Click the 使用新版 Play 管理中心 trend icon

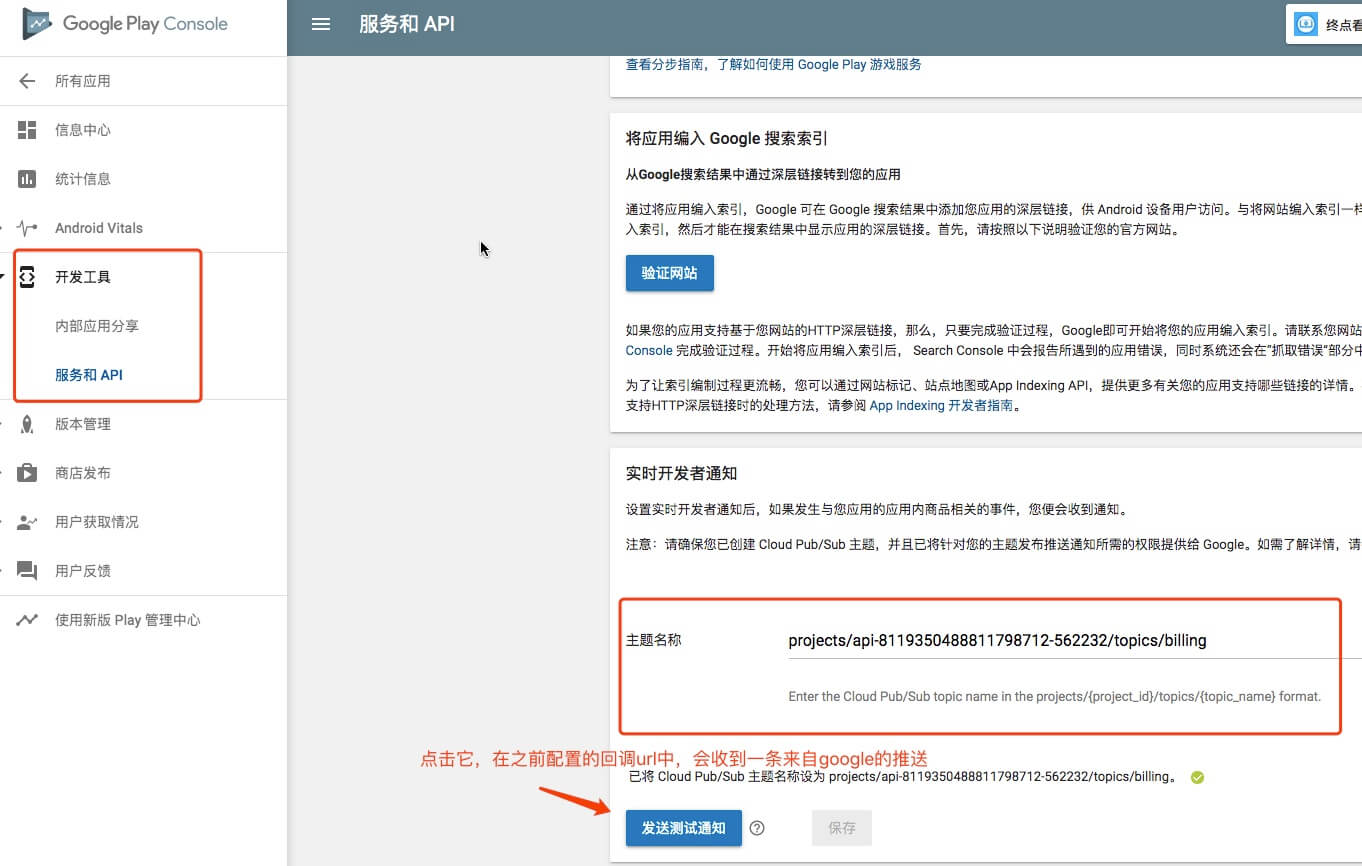(x=27, y=620)
